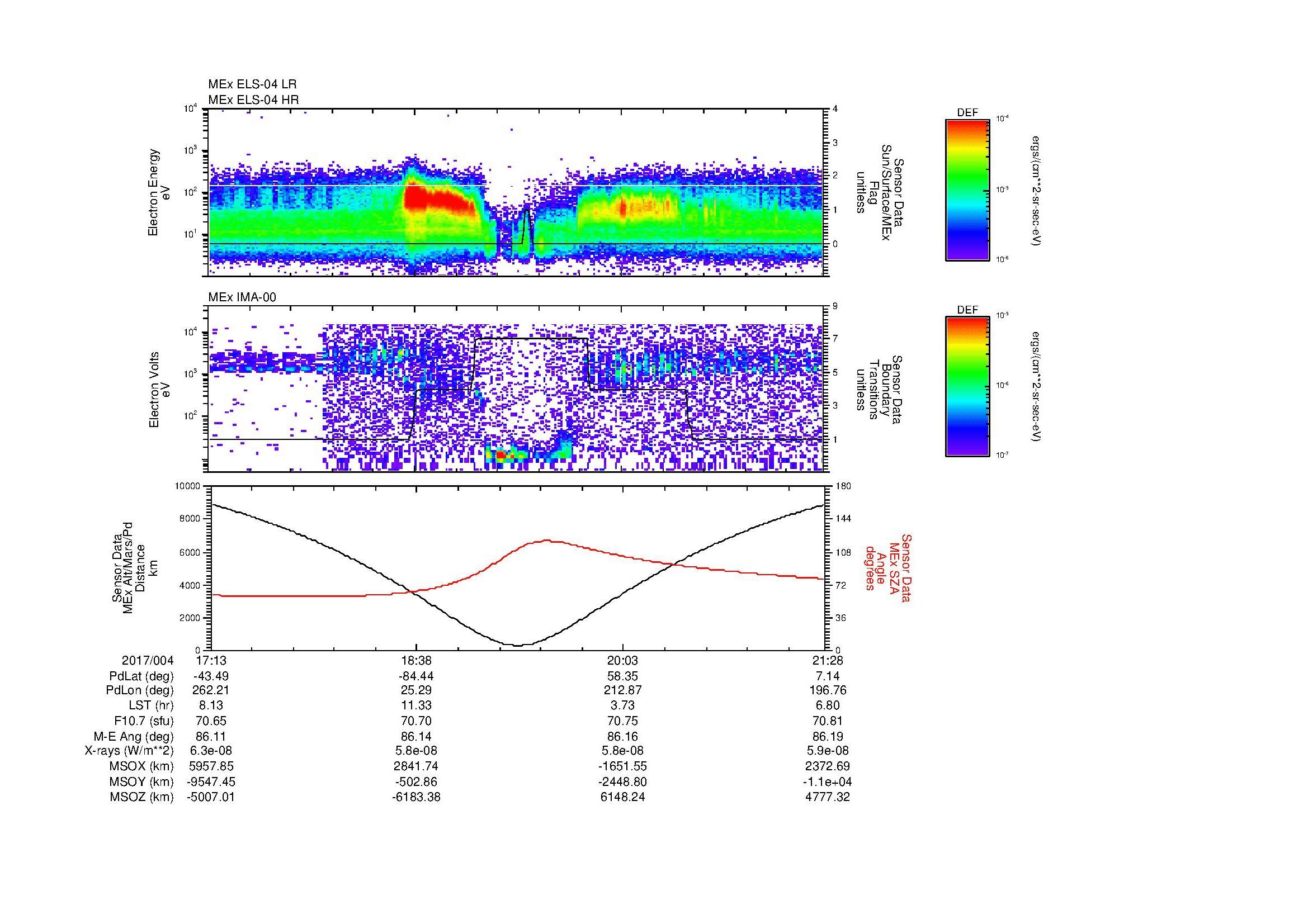
Task: Click the SZA red curve peak
Action: (547, 541)
